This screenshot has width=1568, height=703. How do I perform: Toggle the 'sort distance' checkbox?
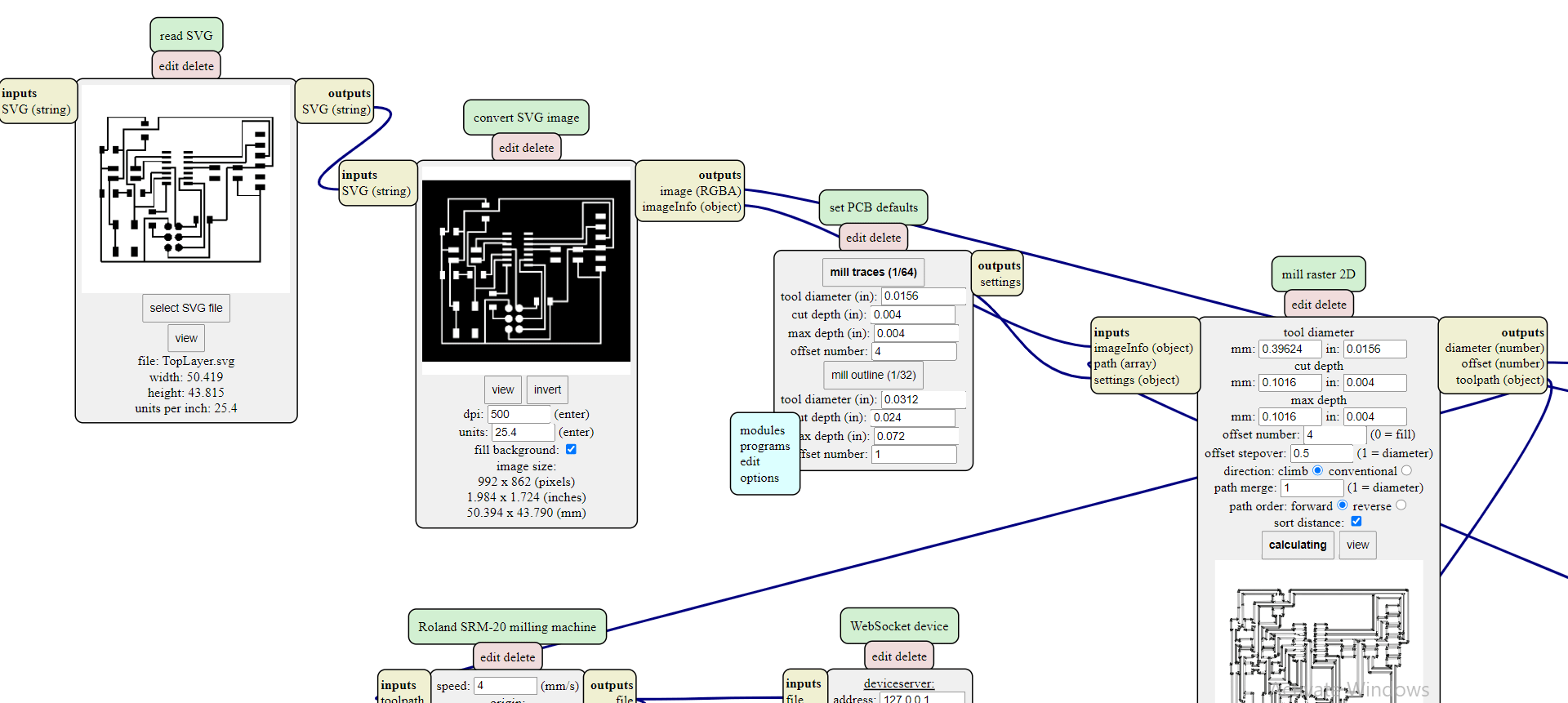tap(1356, 522)
